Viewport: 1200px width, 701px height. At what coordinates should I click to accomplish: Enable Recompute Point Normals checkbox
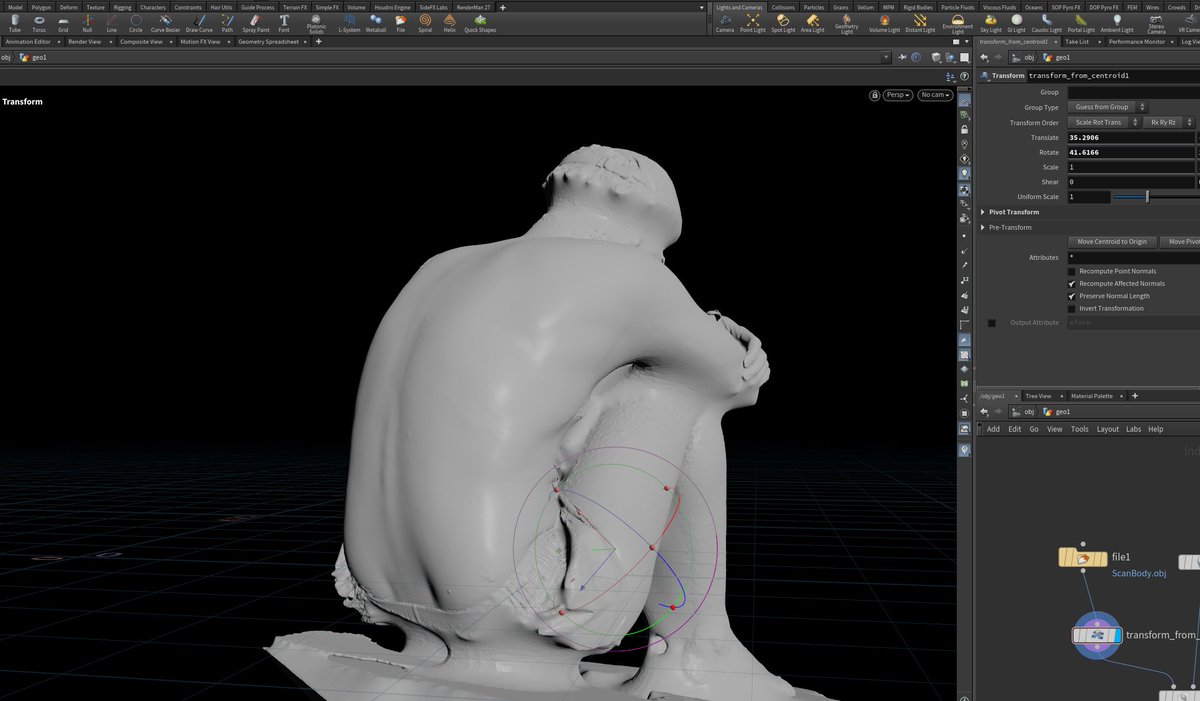(x=1072, y=271)
